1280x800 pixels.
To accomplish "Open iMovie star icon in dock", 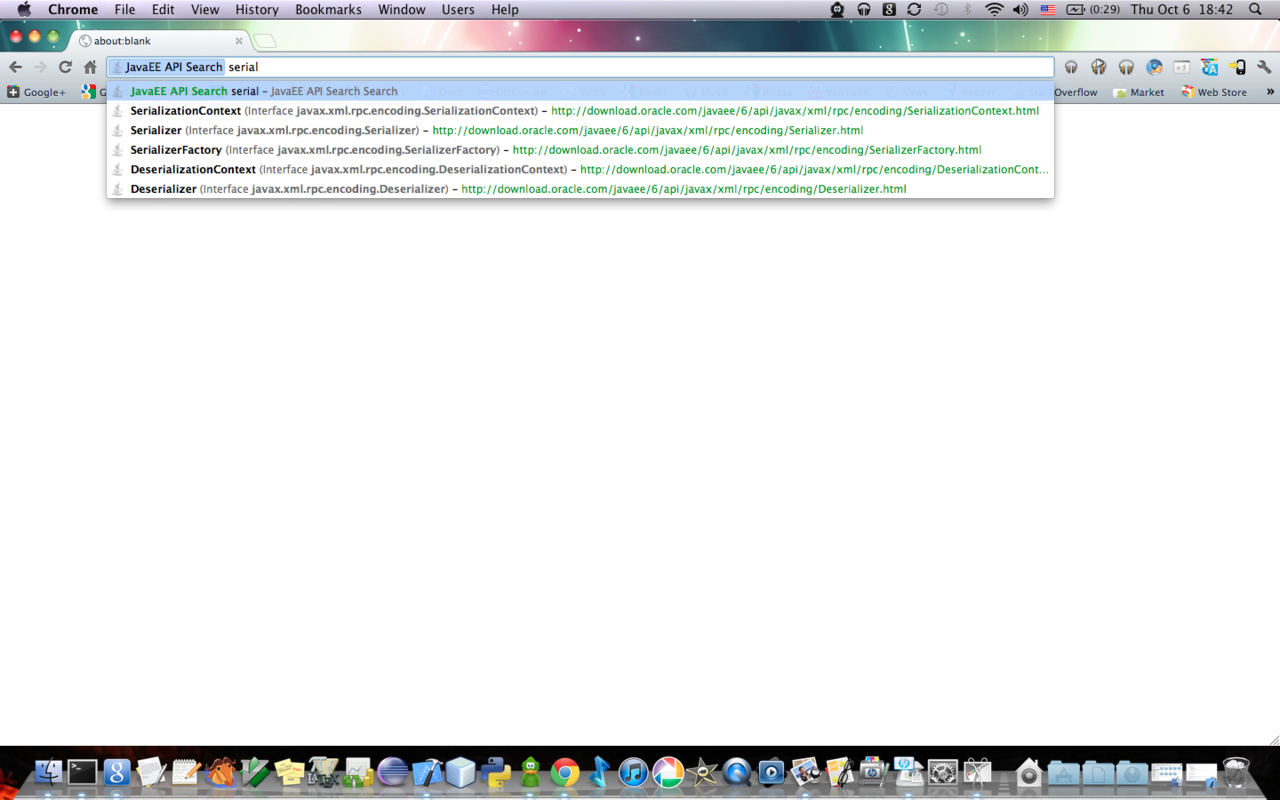I will click(x=703, y=772).
